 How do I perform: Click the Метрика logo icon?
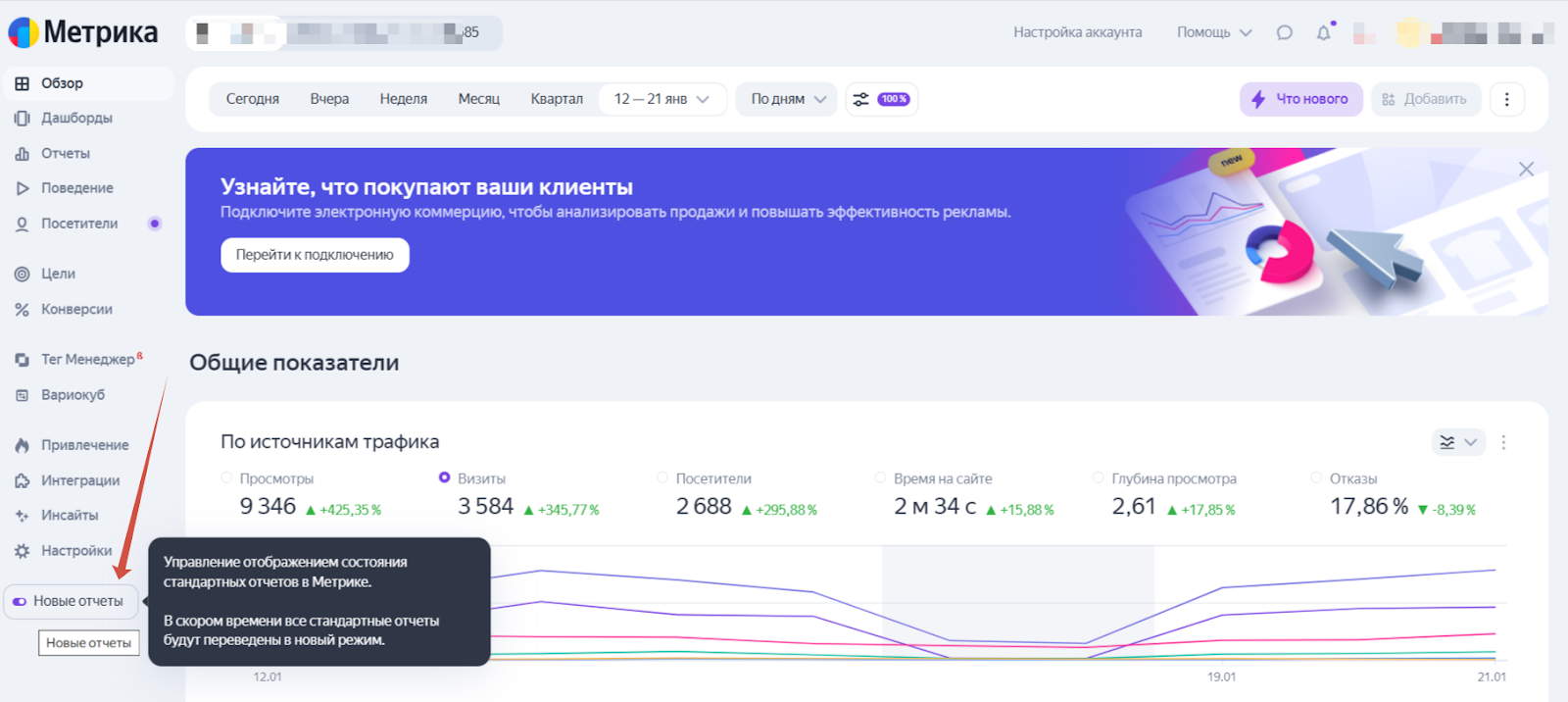coord(24,32)
